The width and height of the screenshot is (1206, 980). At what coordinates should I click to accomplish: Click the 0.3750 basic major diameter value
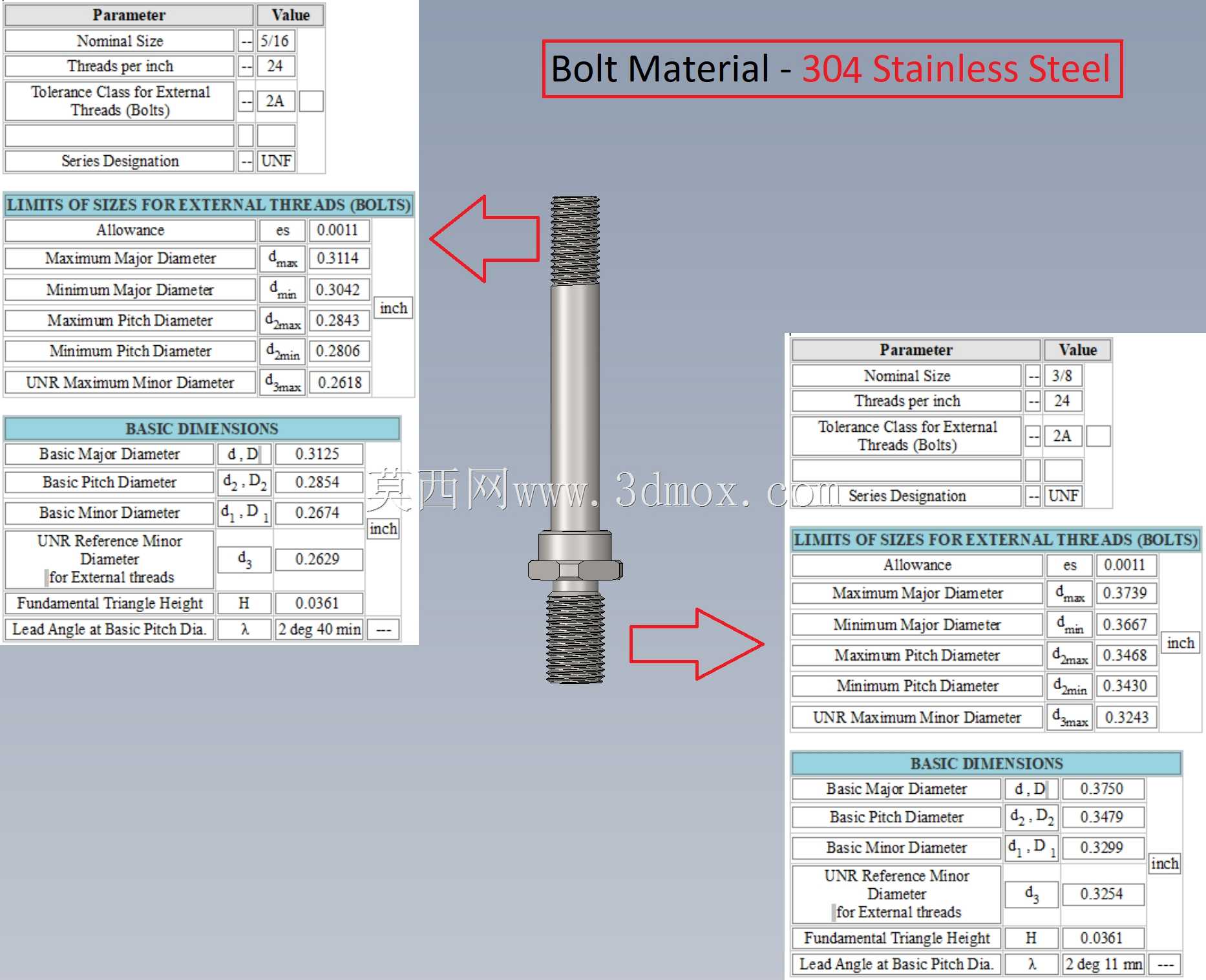pos(1103,789)
